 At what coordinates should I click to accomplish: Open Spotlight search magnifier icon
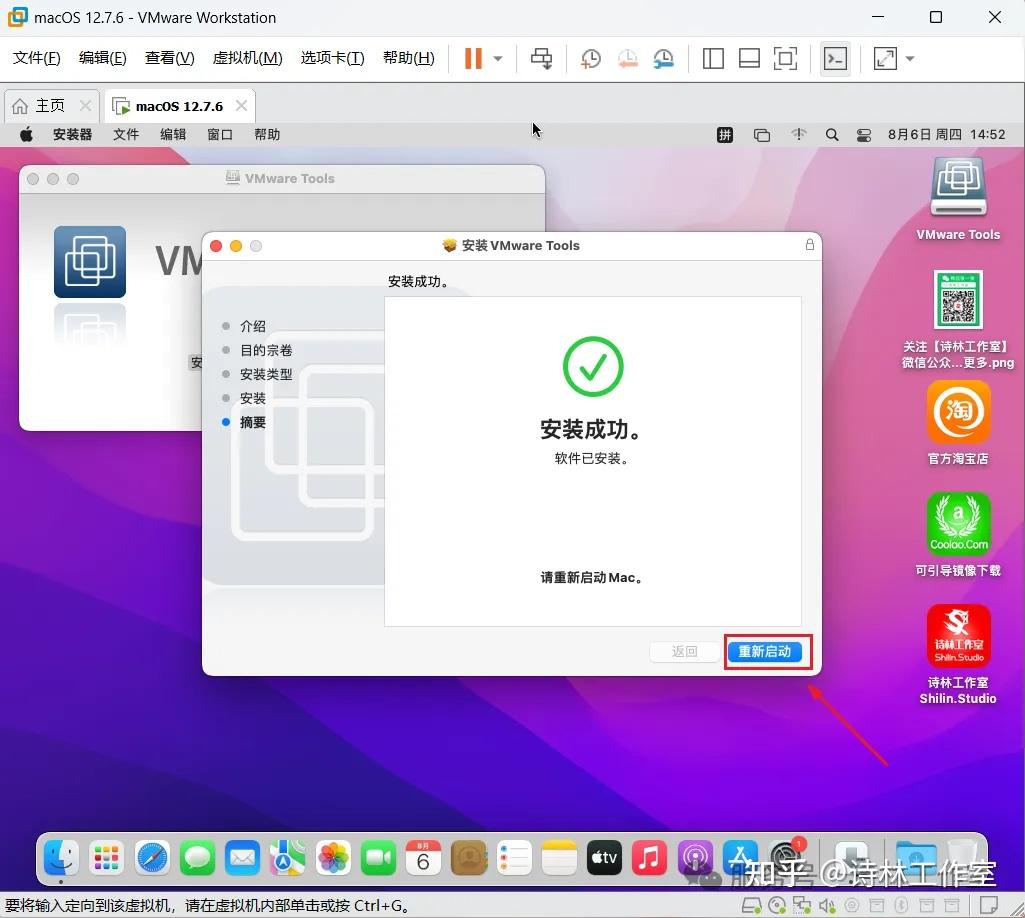tap(832, 135)
